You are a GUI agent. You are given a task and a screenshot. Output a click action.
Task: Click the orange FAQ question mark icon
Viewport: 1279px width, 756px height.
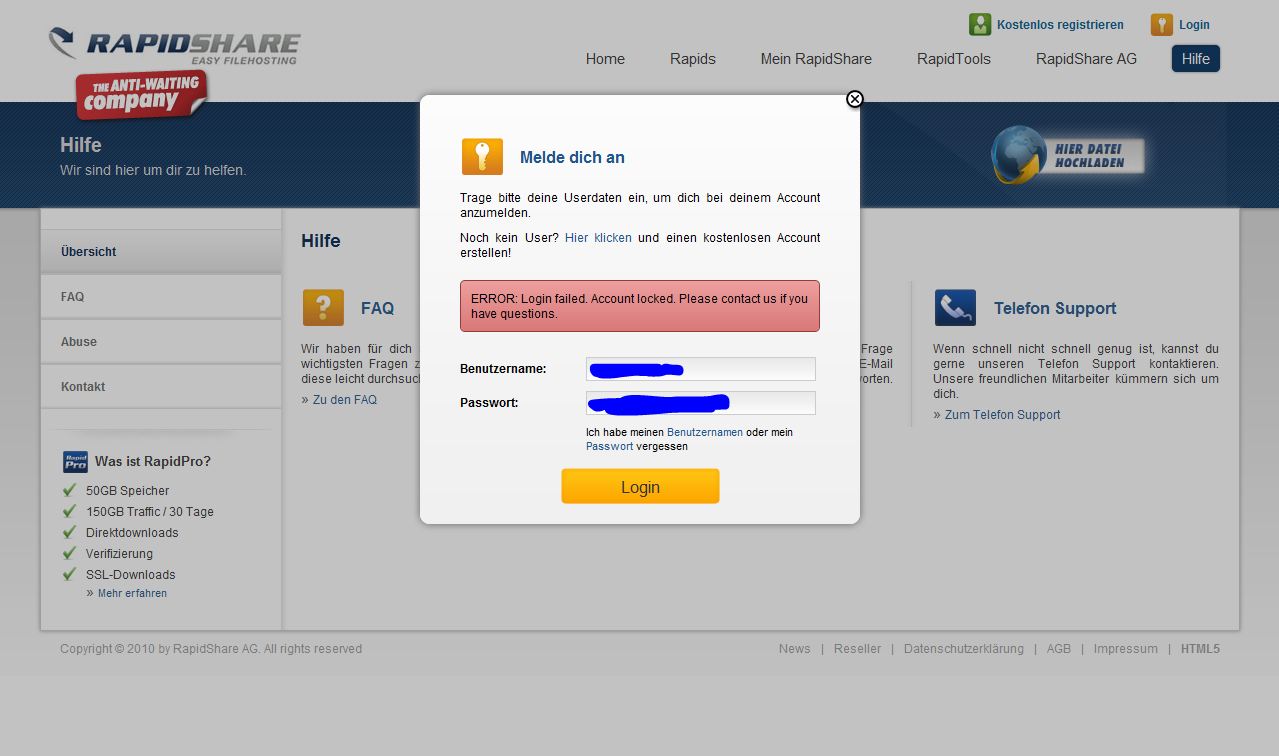point(323,308)
